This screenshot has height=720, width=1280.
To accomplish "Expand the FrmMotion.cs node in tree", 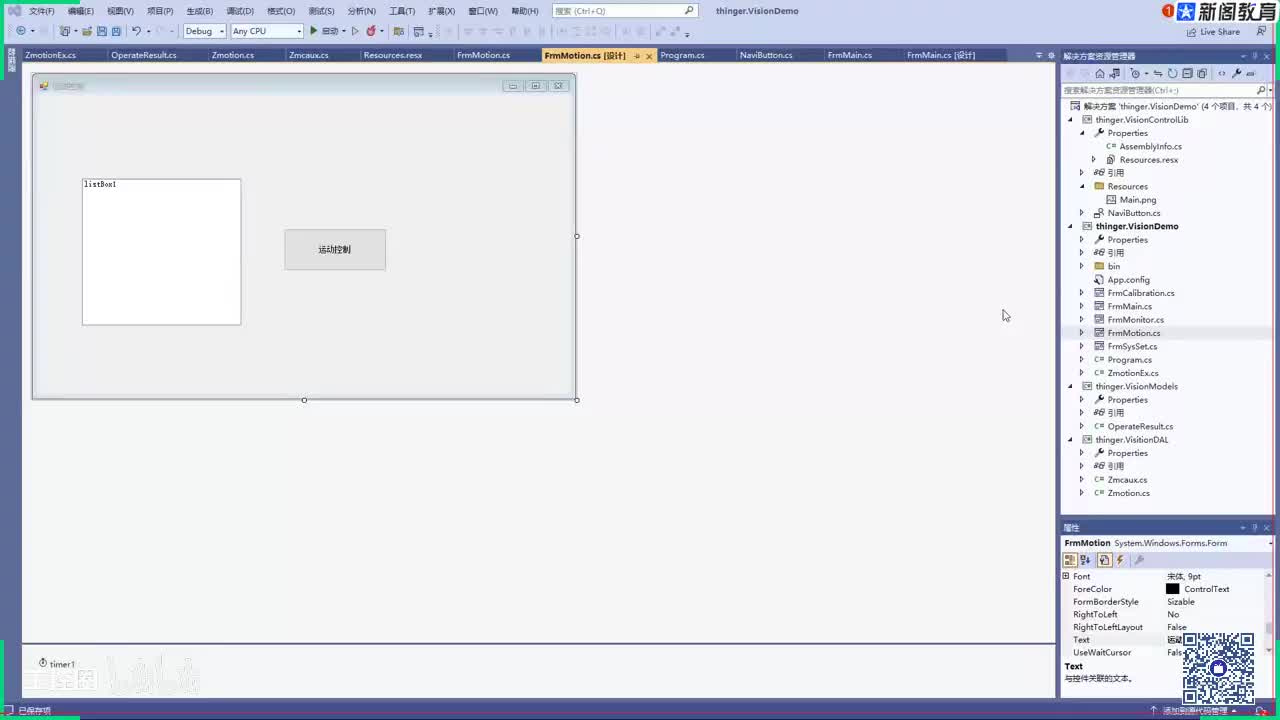I will click(1081, 333).
